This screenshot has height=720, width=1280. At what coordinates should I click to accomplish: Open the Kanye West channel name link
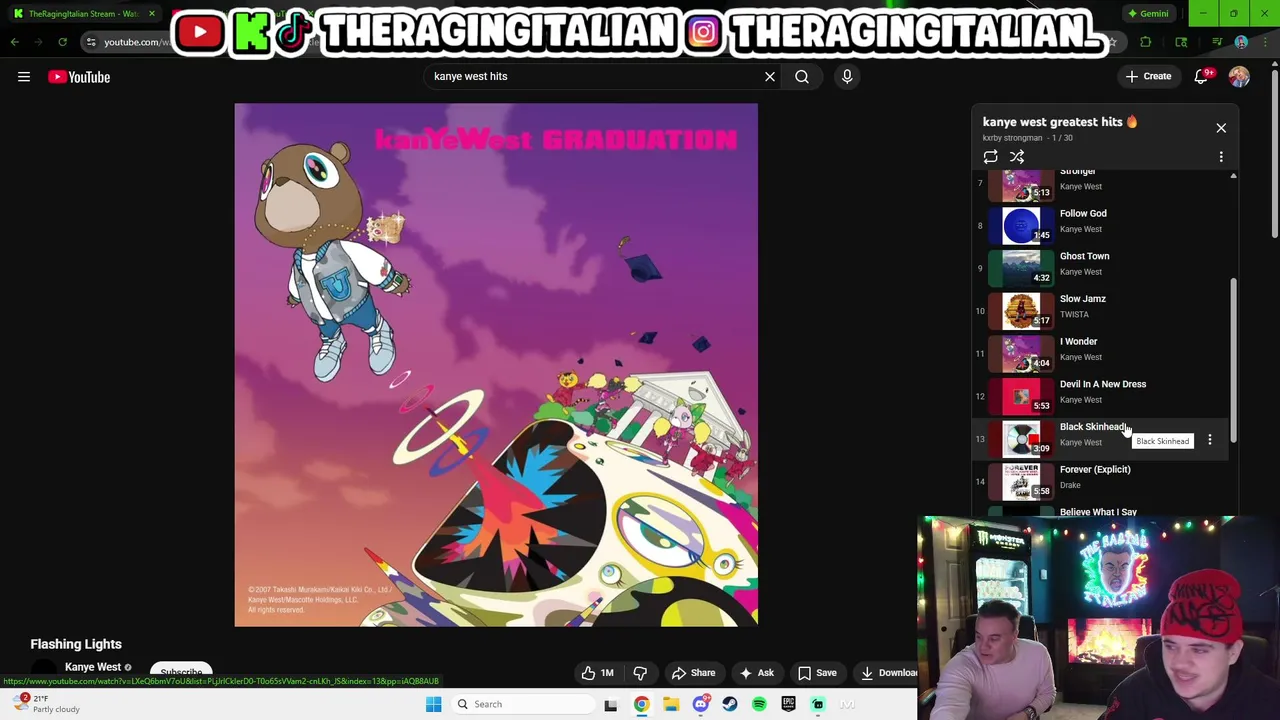click(93, 667)
